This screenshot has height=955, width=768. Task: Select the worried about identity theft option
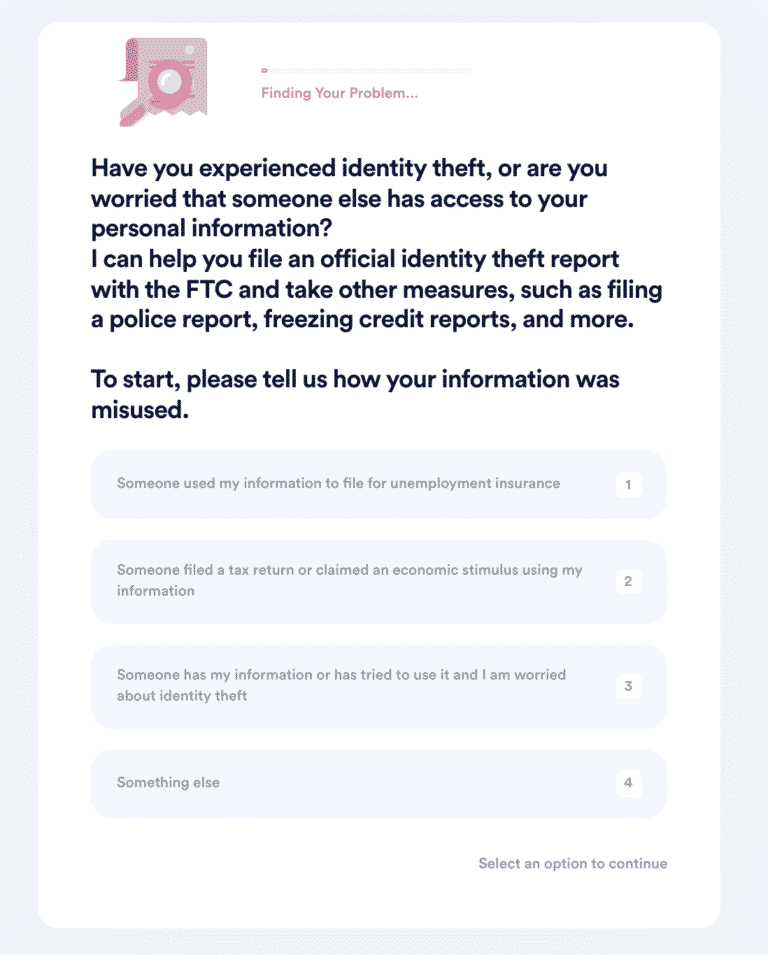pyautogui.click(x=380, y=687)
